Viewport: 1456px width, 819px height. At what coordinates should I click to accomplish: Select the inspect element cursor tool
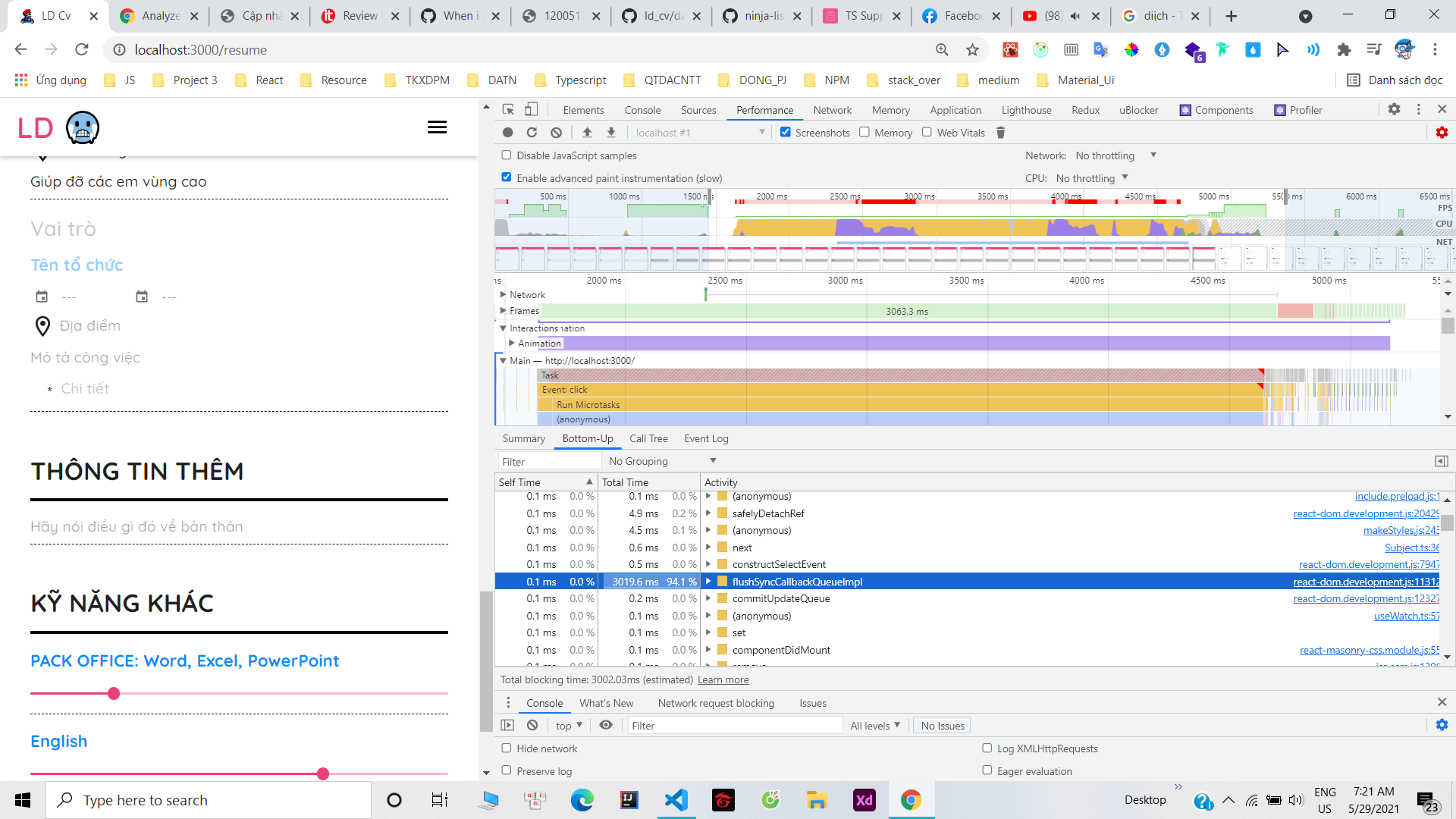pyautogui.click(x=508, y=109)
